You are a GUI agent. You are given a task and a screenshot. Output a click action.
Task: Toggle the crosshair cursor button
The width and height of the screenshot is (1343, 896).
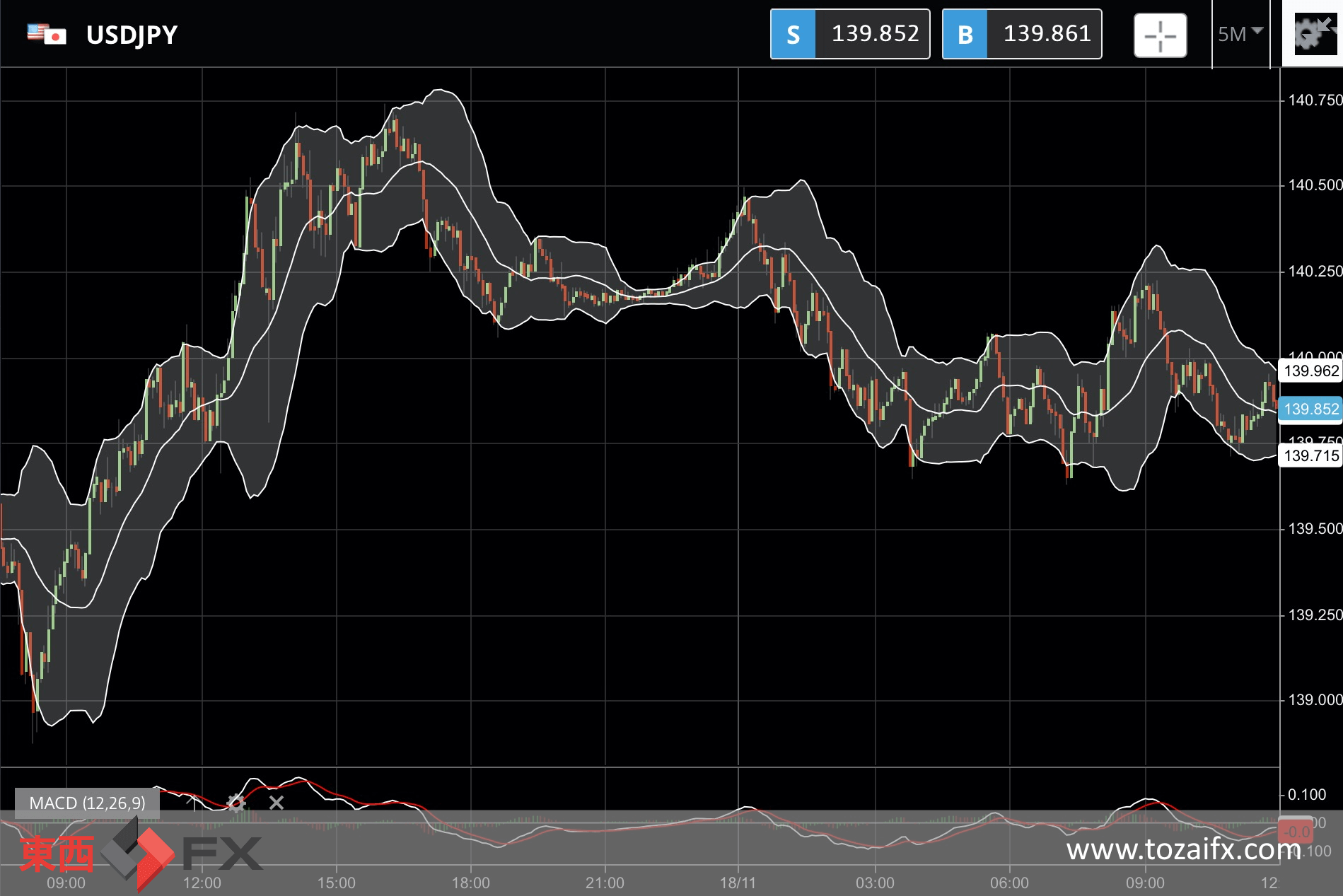[1160, 35]
